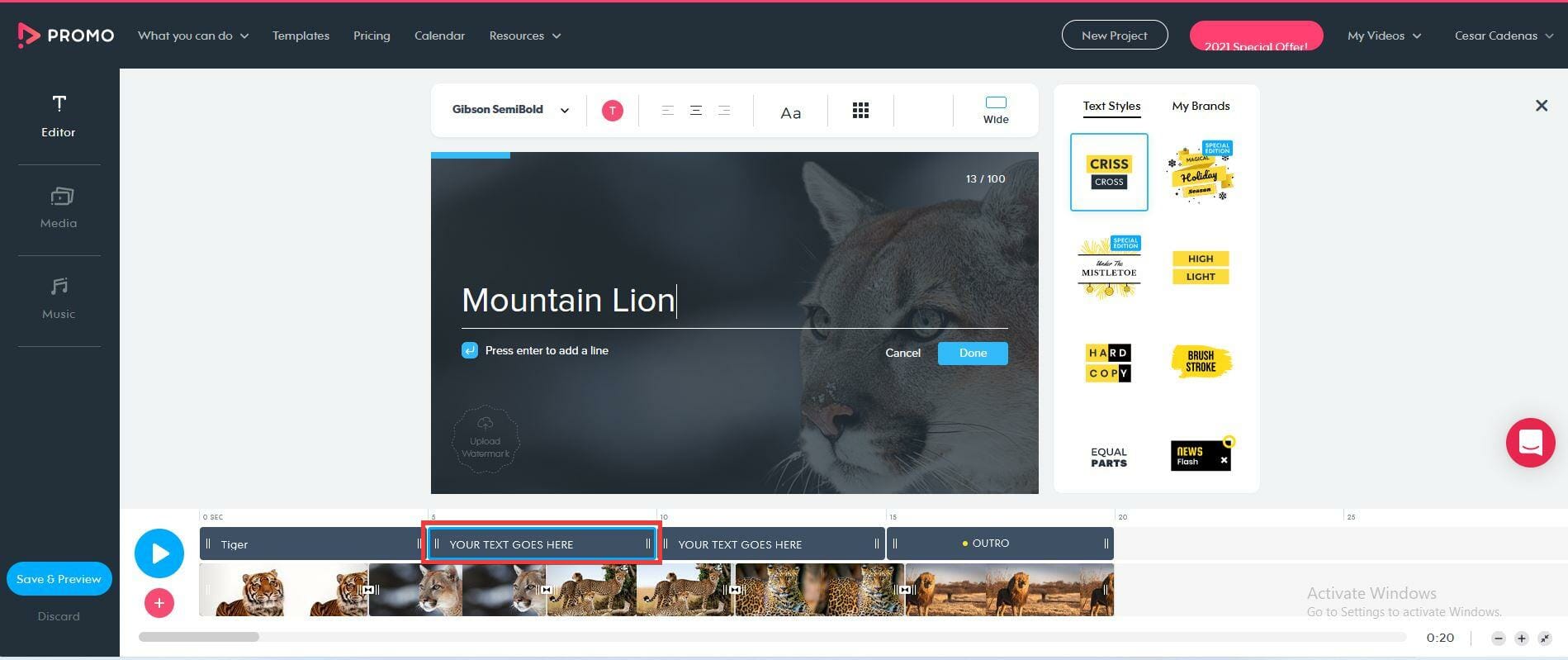
Task: Upload a watermark
Action: (486, 439)
